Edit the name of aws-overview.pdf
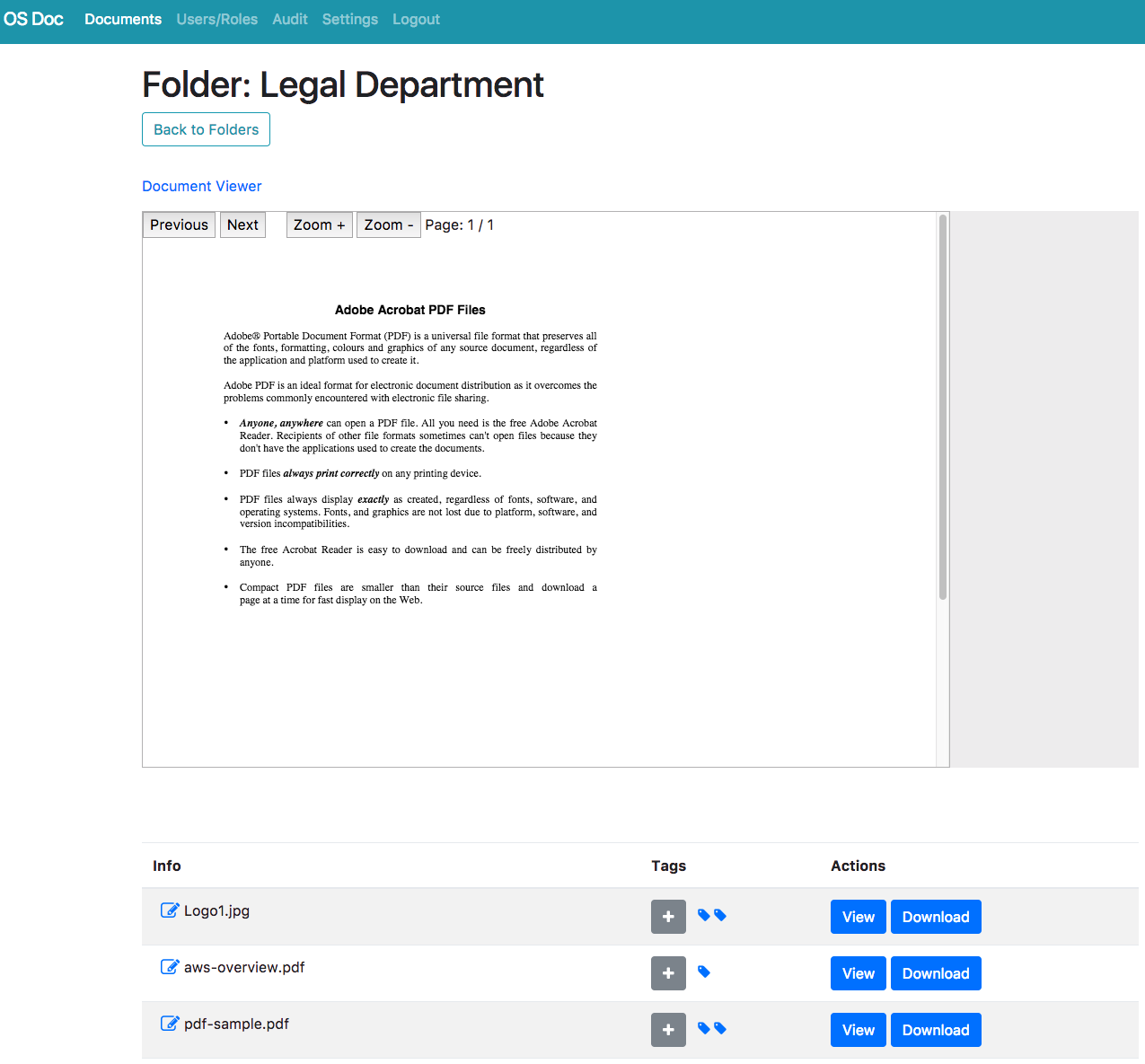The width and height of the screenshot is (1145, 1064). (169, 967)
